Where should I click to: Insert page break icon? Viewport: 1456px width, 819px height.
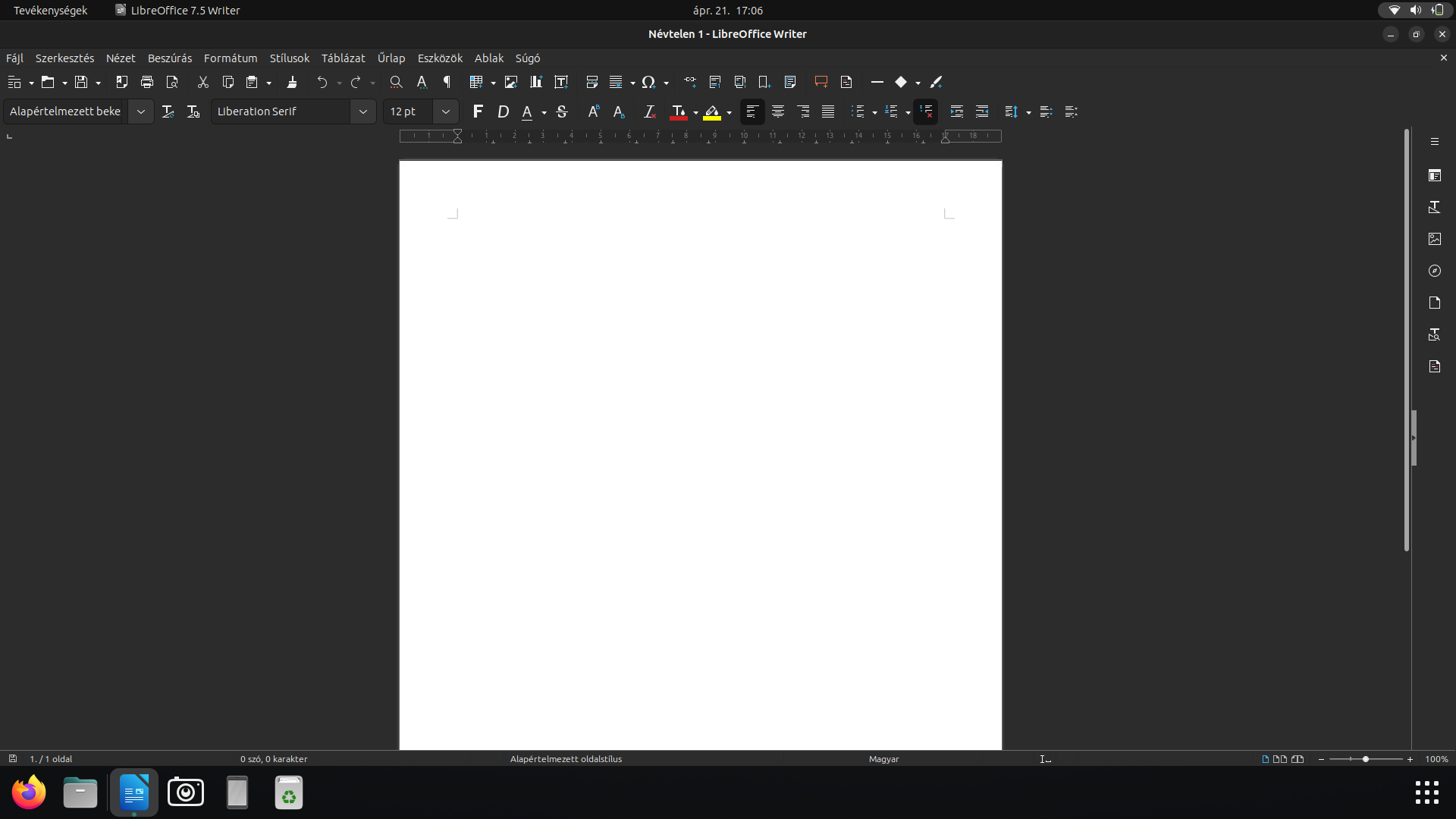(x=592, y=82)
